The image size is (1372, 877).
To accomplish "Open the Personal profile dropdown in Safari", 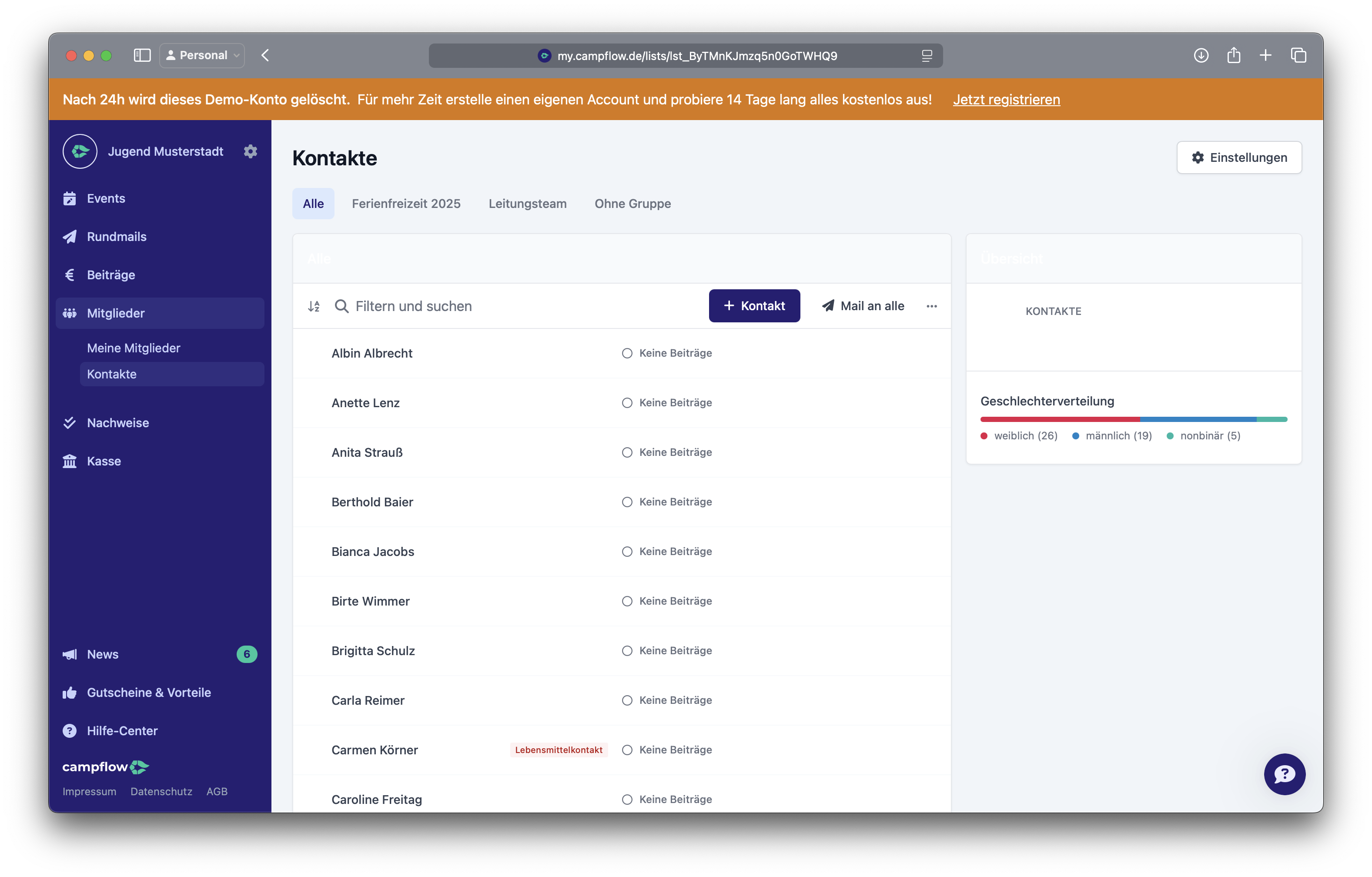I will pos(202,55).
